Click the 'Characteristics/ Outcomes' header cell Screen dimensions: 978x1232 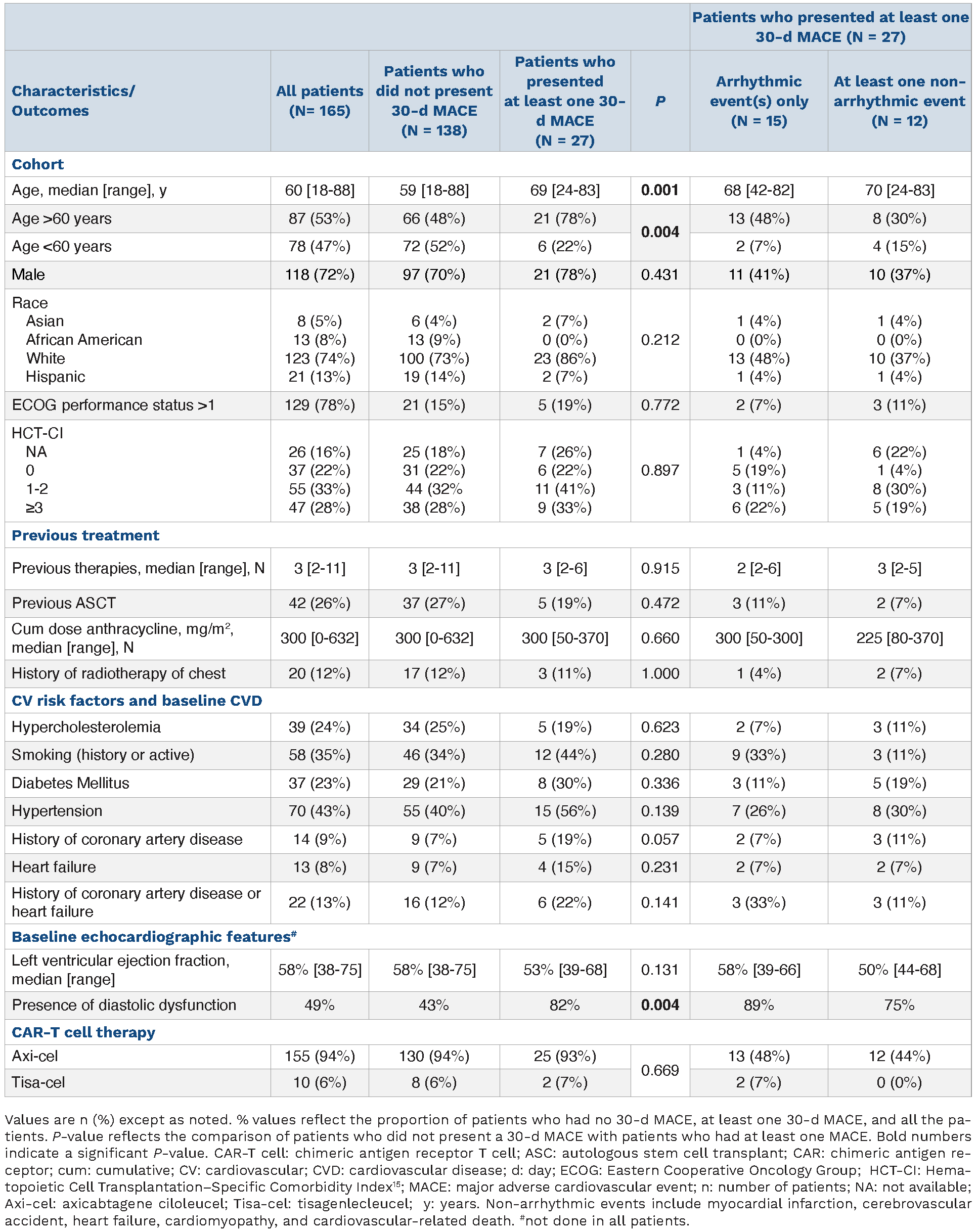point(73,101)
